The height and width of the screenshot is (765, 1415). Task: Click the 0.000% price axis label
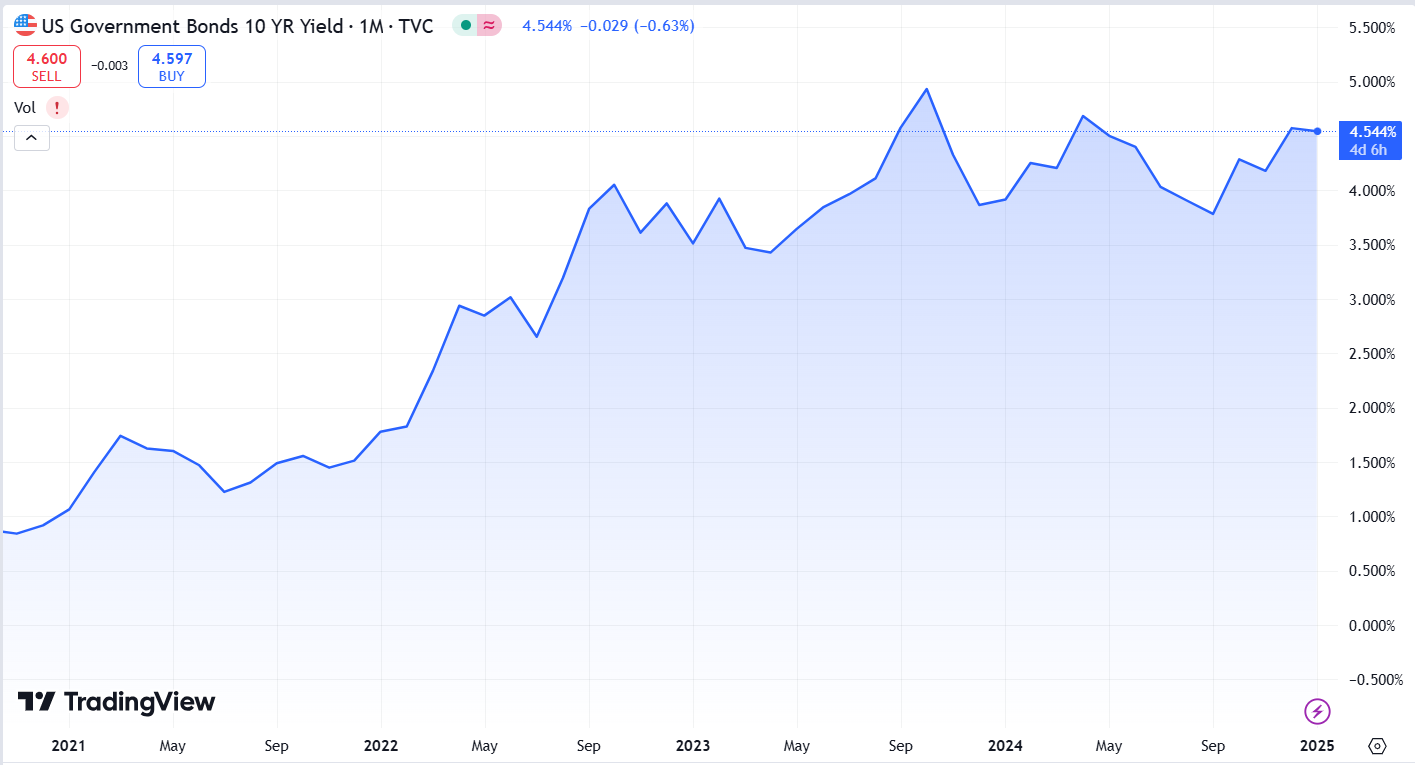1372,625
